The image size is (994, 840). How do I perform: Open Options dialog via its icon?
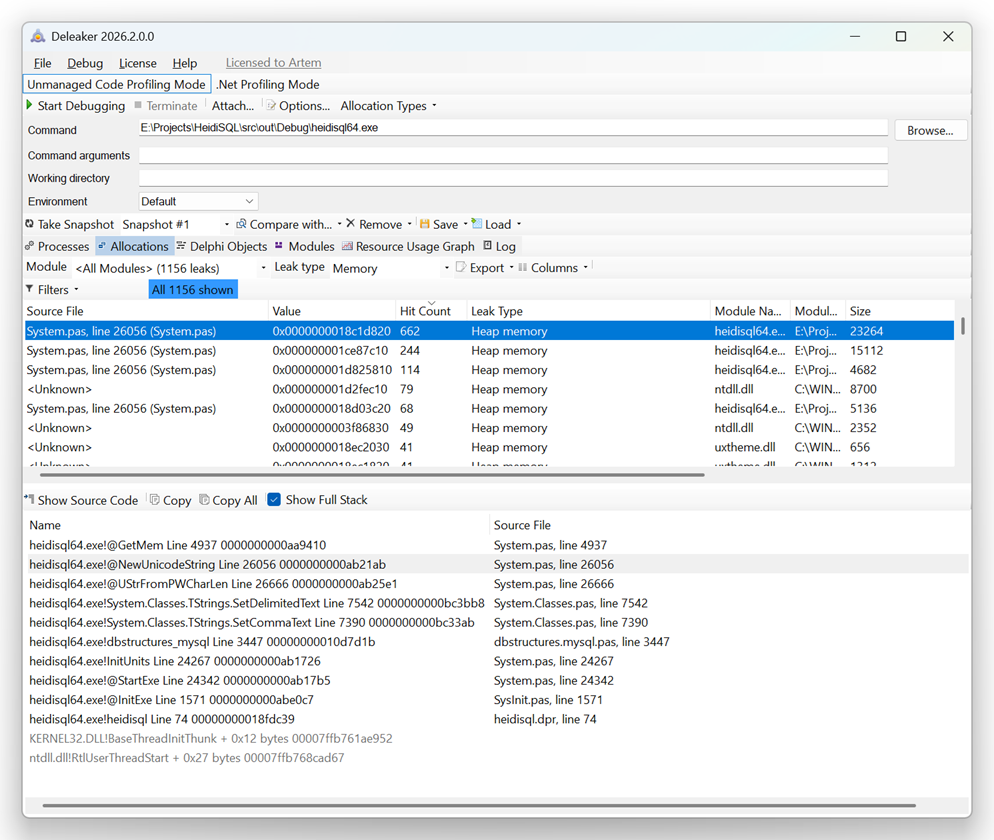pyautogui.click(x=271, y=105)
